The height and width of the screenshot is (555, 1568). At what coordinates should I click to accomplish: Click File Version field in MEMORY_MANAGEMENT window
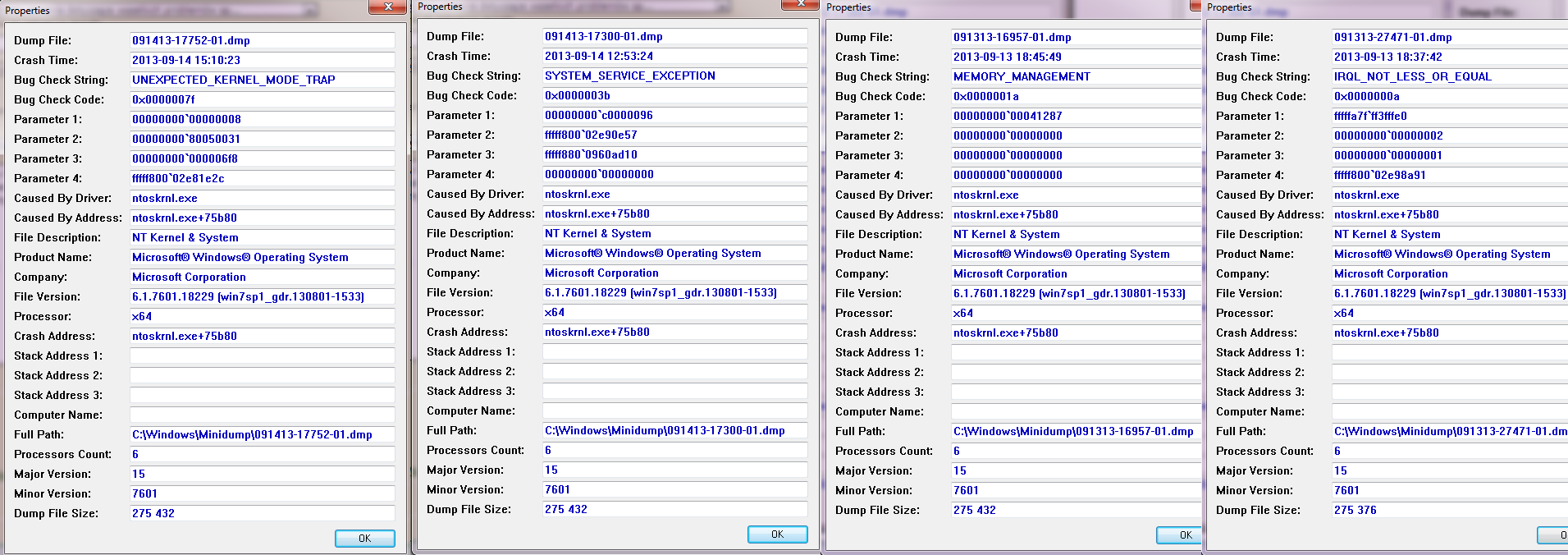[1077, 293]
